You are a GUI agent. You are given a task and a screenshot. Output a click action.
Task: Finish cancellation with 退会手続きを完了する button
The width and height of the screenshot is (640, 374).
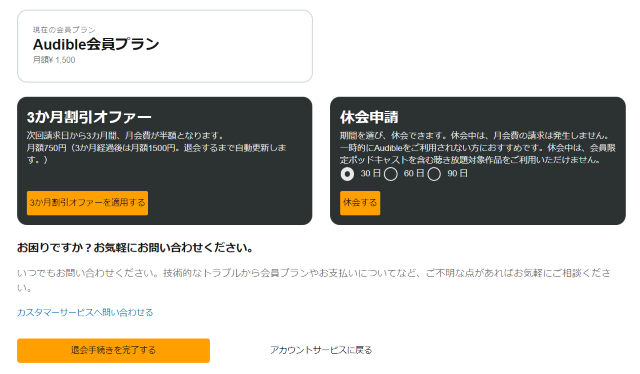[113, 351]
